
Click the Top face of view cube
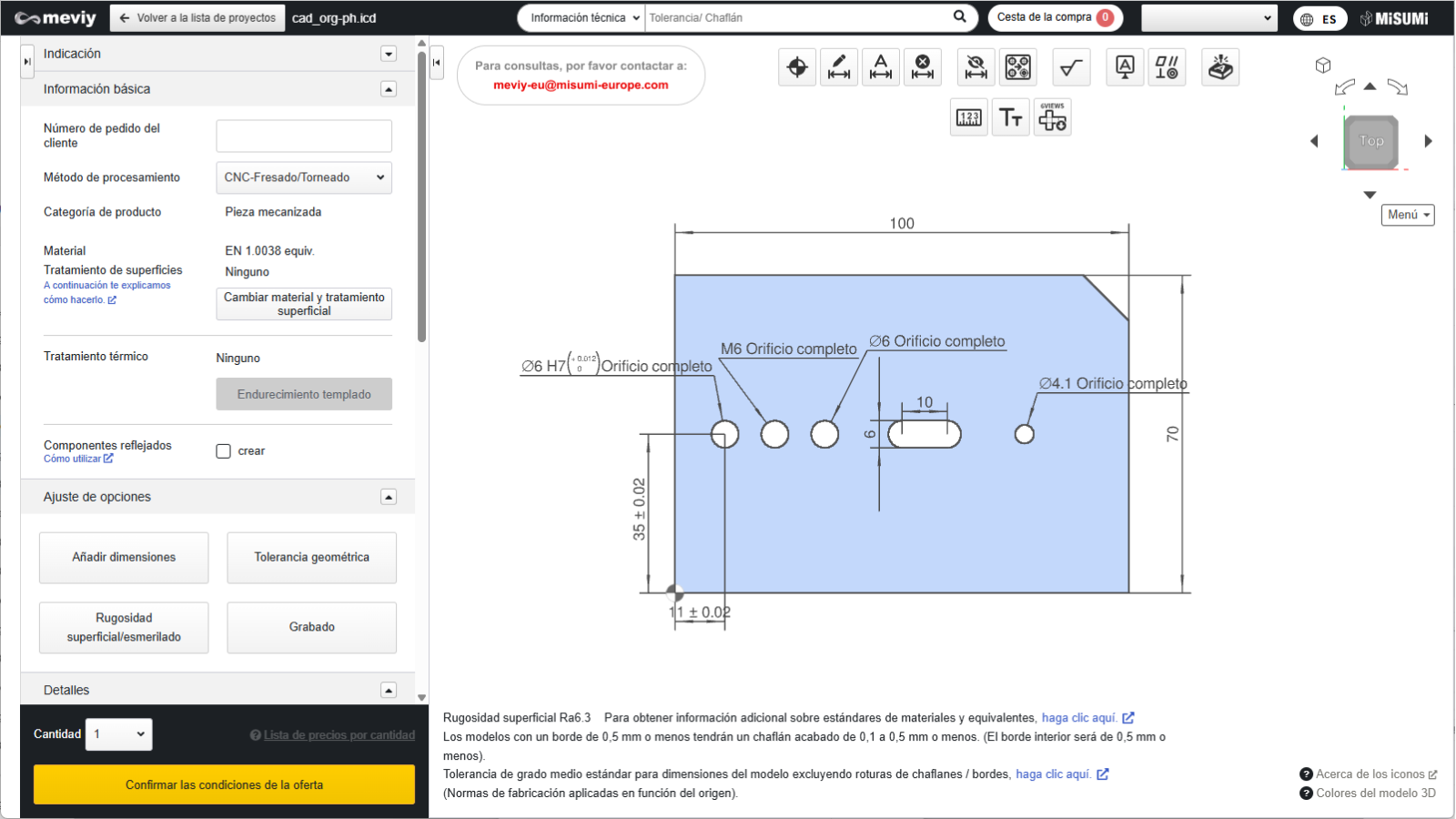[x=1371, y=141]
